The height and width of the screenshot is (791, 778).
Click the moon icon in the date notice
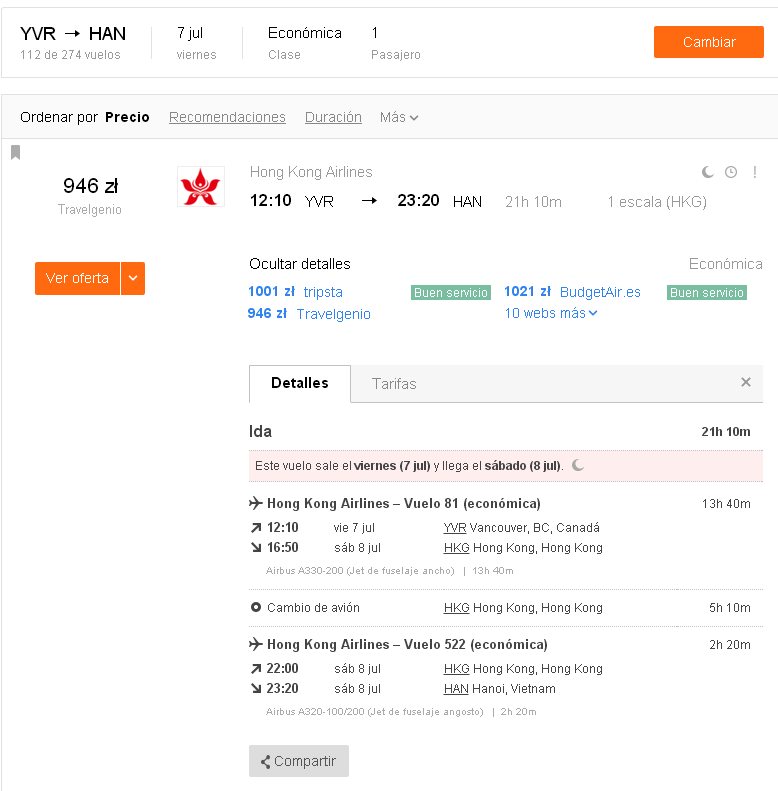click(578, 465)
